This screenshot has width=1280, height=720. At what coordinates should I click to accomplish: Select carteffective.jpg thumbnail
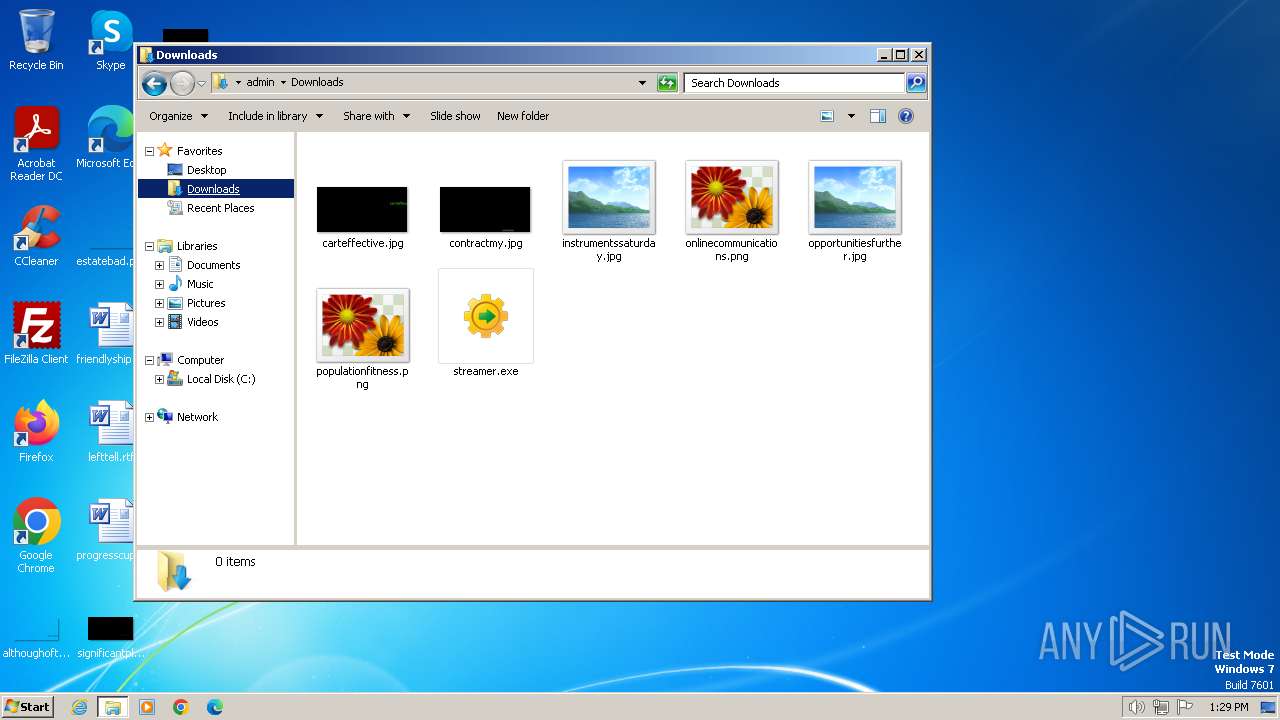[x=362, y=209]
